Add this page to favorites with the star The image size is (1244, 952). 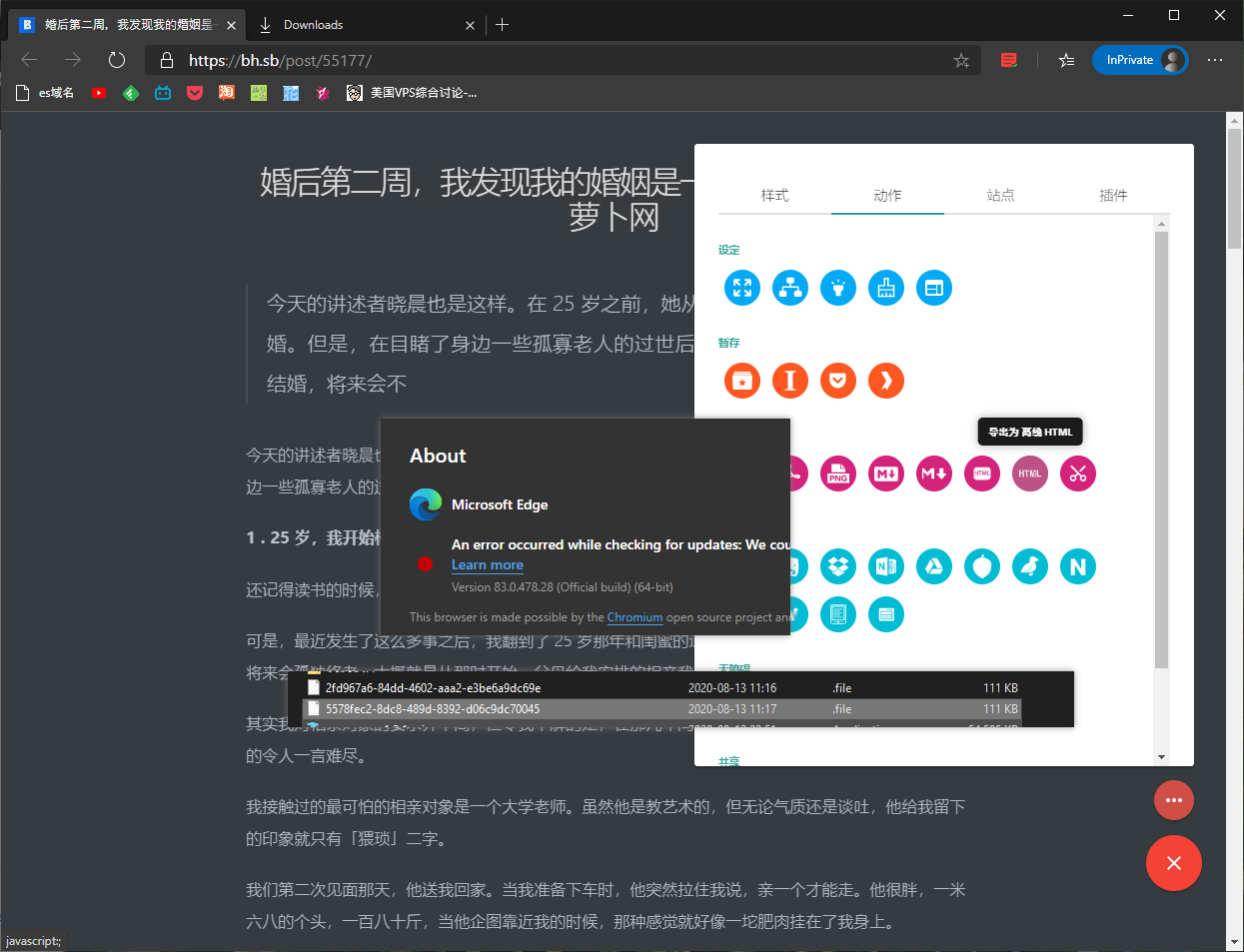961,60
